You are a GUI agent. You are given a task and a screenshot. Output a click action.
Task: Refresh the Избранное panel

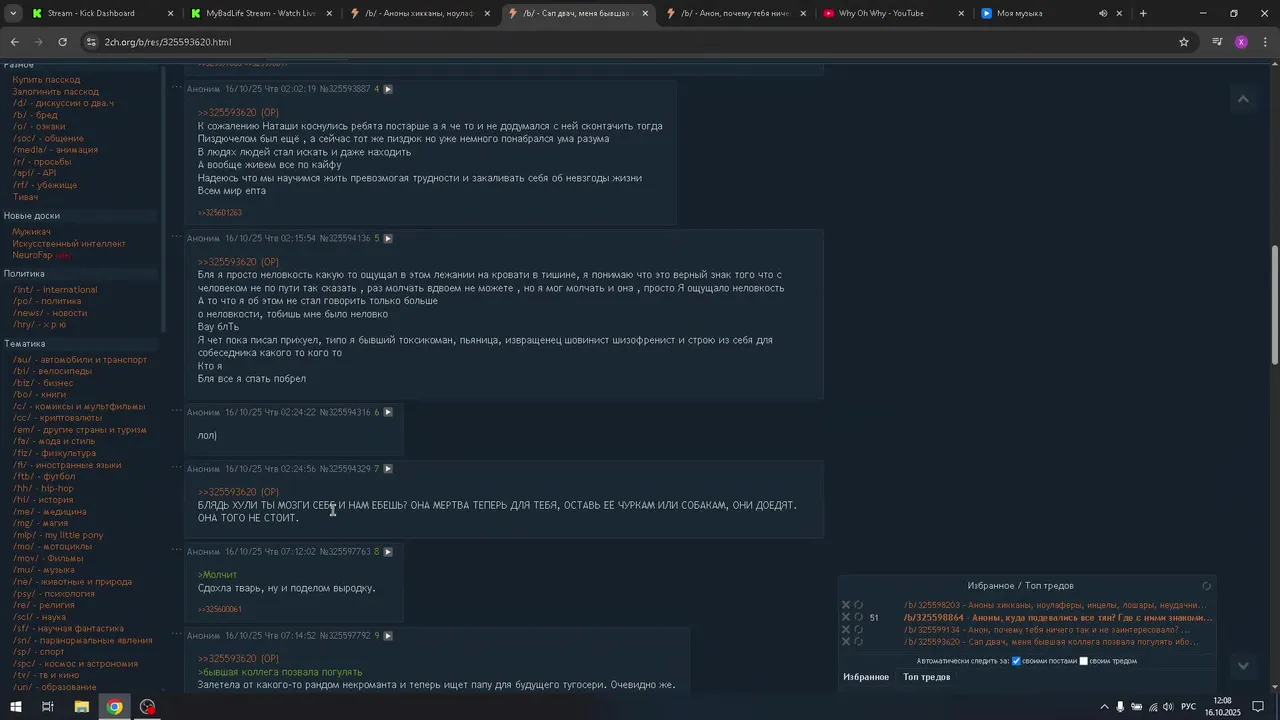pos(1206,586)
